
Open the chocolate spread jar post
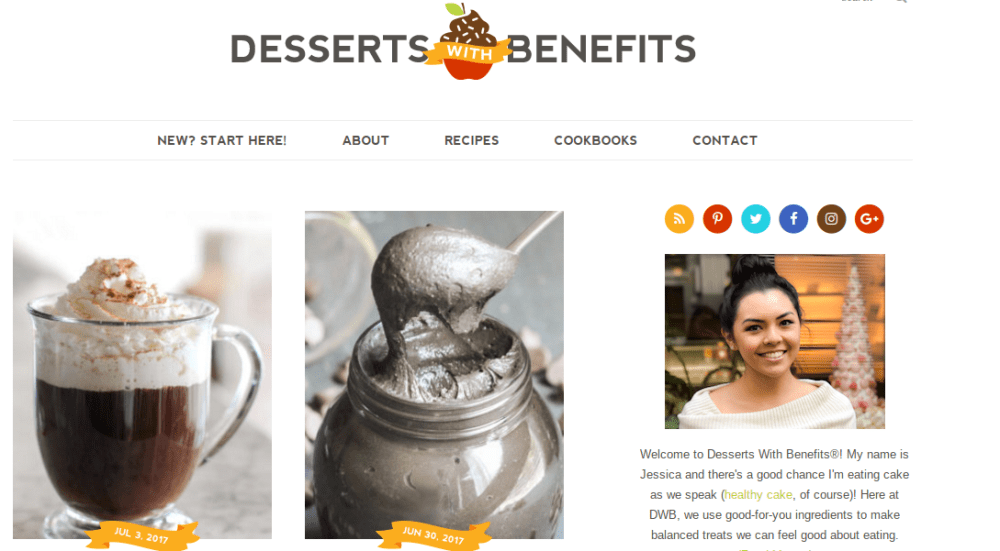click(434, 375)
